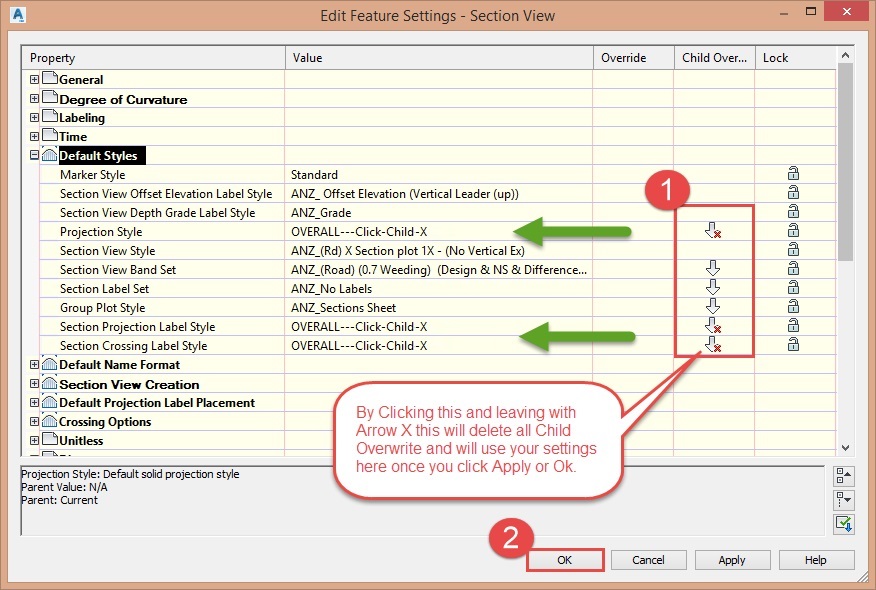Click the Section Label Set child override arrow
This screenshot has width=876, height=590.
pos(711,288)
